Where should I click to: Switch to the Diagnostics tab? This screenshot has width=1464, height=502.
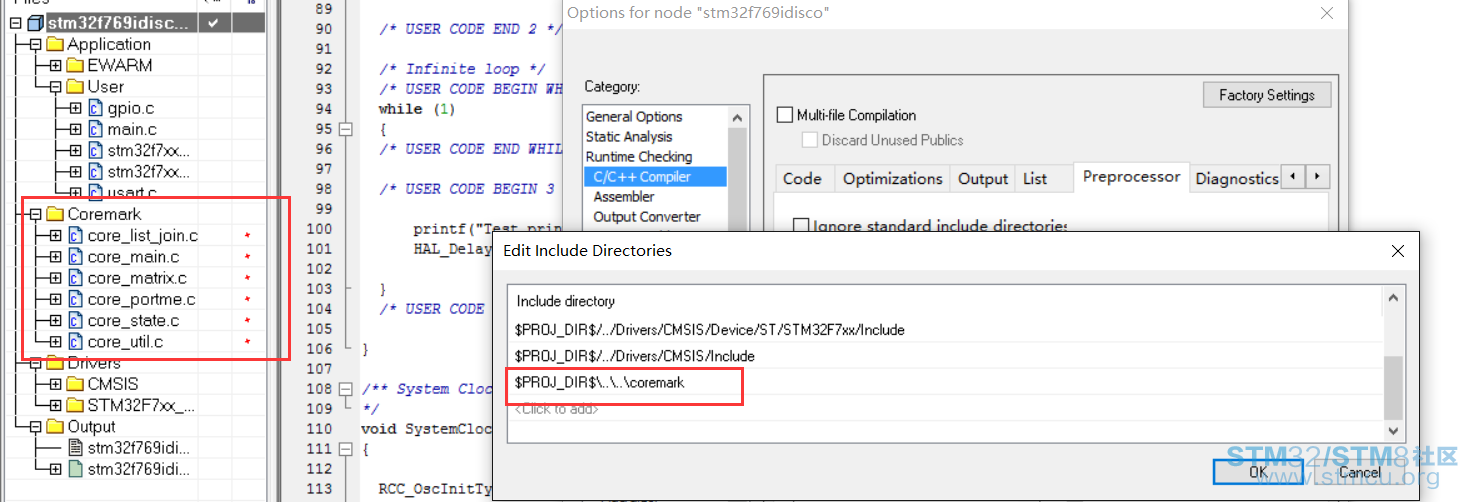1236,179
